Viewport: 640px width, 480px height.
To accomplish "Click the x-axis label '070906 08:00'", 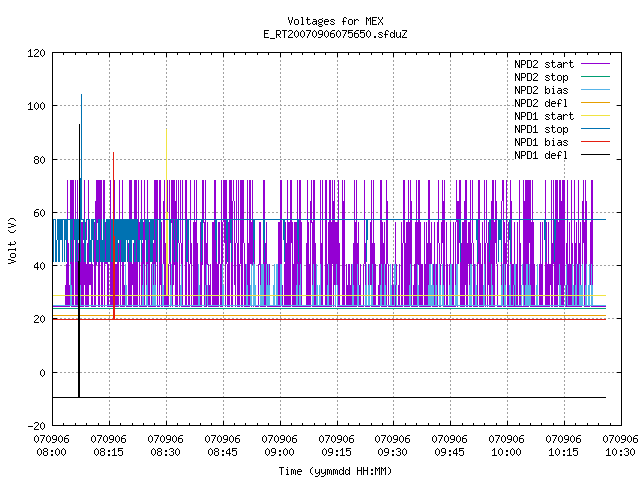I will coord(51,446).
